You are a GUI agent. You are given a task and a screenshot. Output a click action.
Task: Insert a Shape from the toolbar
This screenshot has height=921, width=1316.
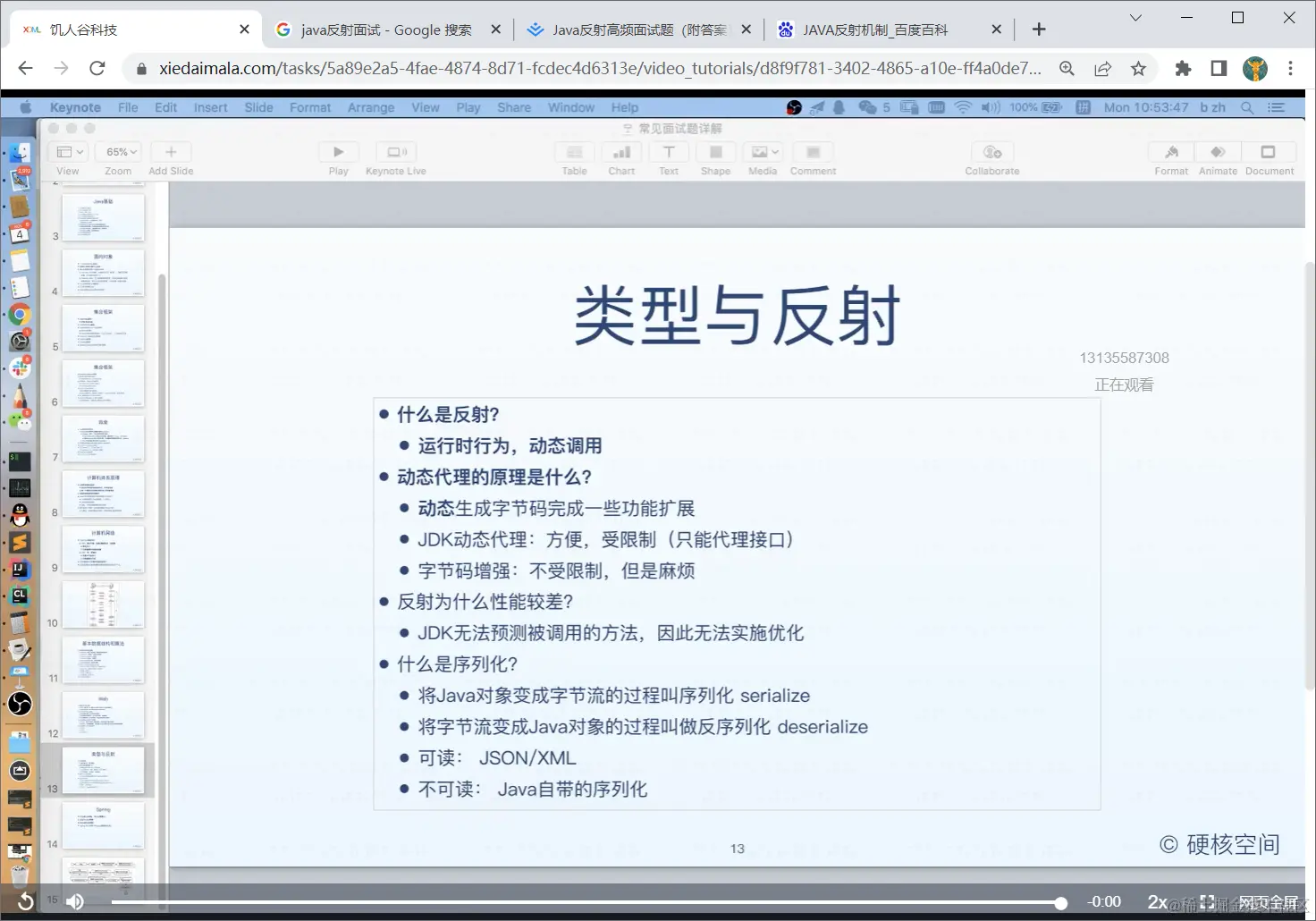coord(716,152)
